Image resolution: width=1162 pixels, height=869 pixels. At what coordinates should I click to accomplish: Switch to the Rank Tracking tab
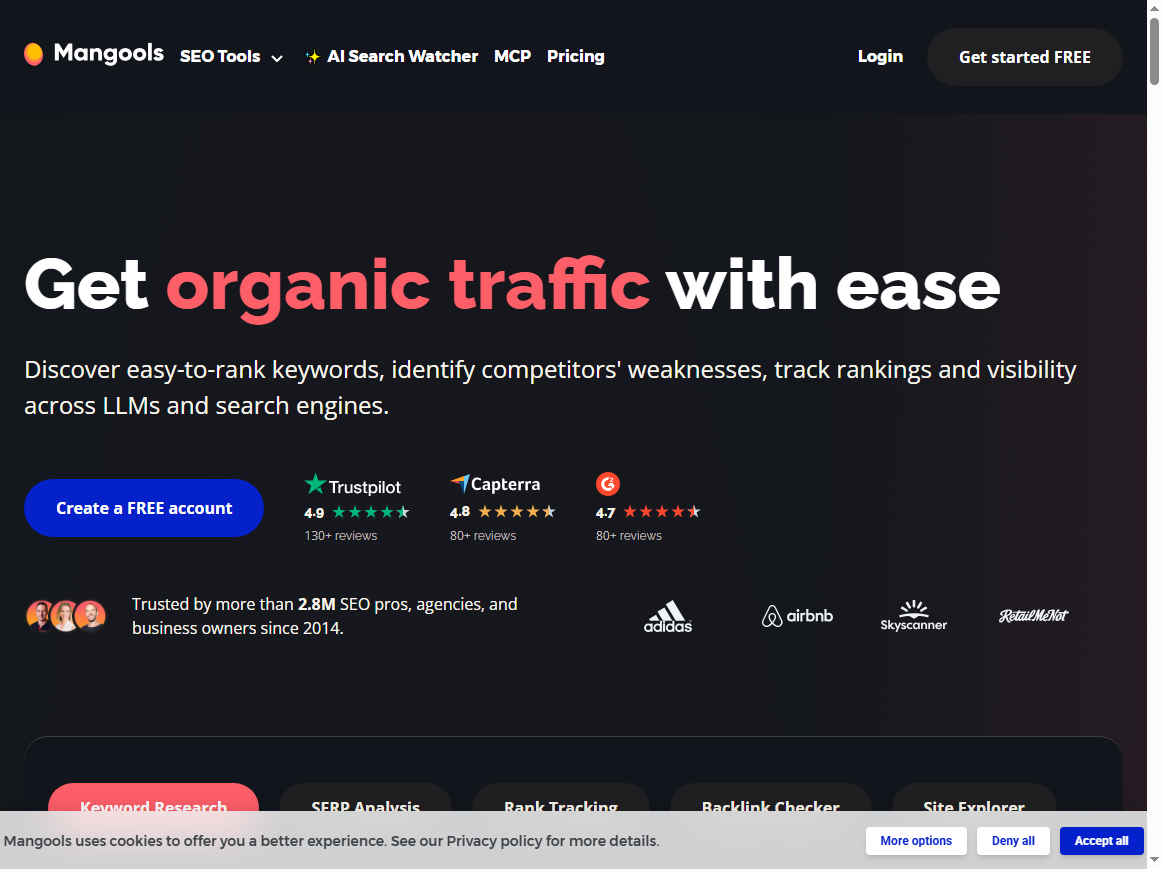tap(561, 797)
